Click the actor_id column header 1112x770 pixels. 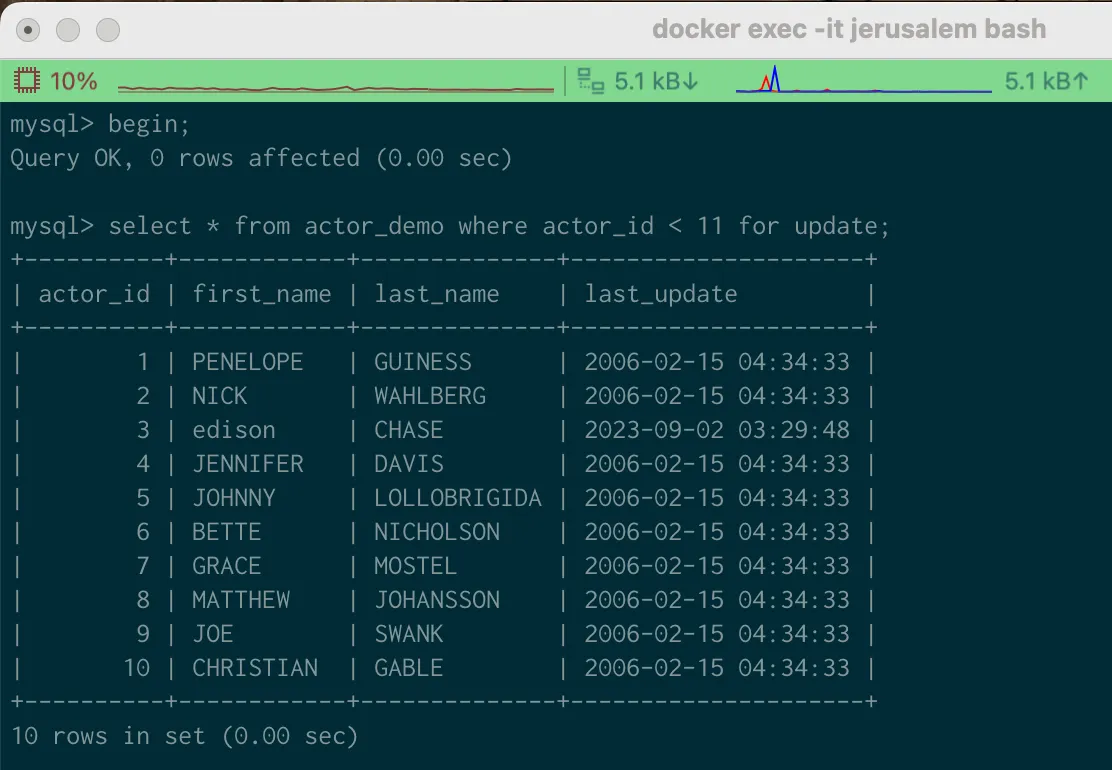coord(94,294)
